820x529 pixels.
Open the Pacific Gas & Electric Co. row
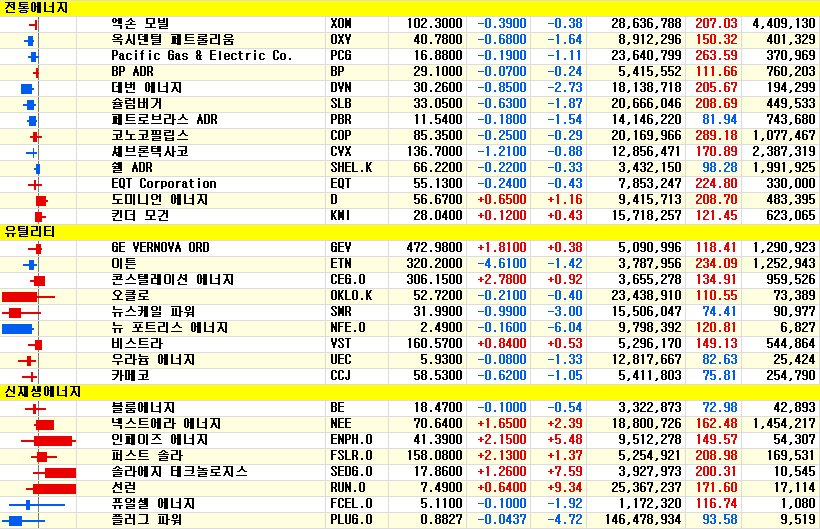[410, 56]
